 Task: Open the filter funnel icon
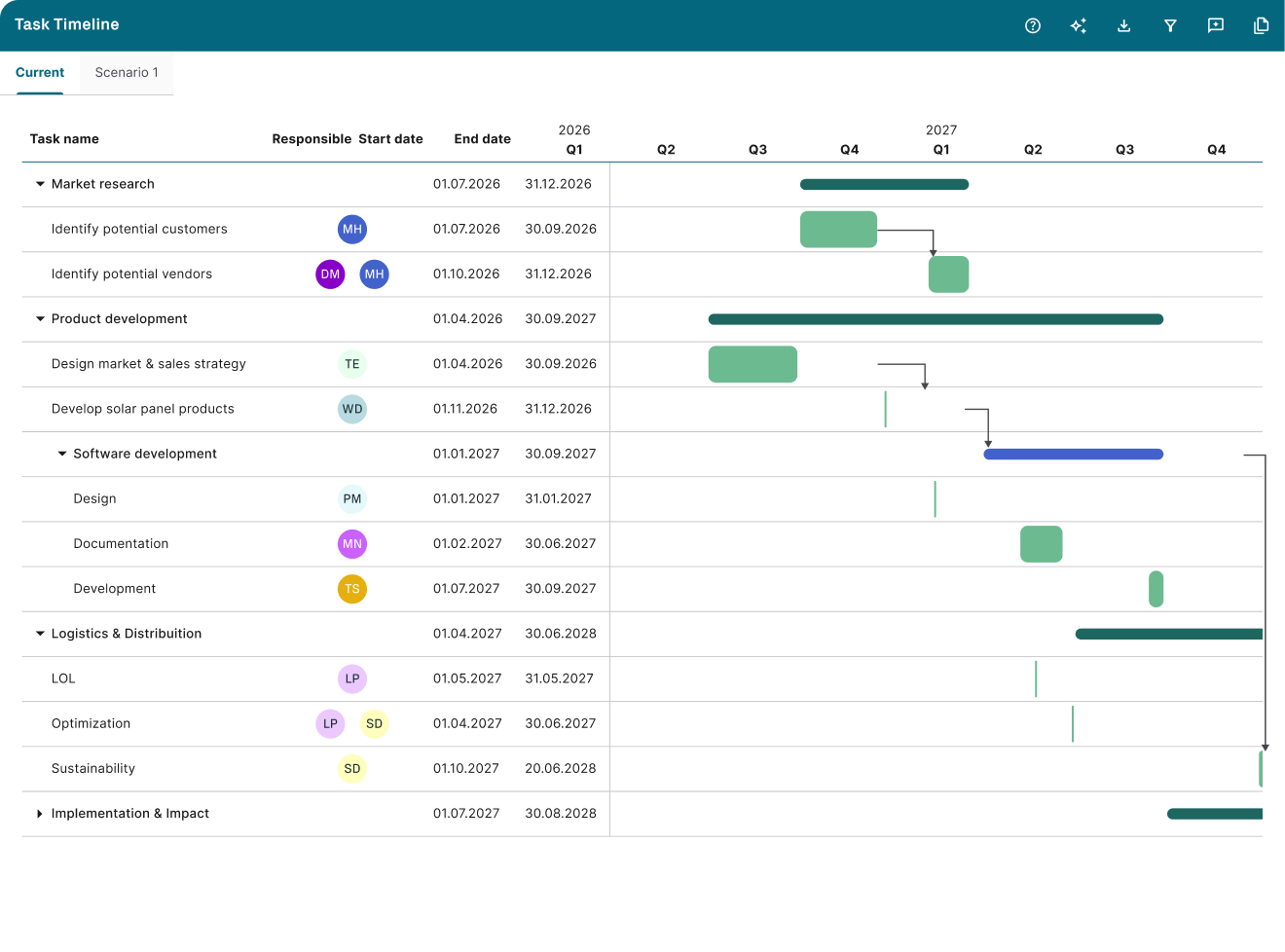pos(1170,26)
